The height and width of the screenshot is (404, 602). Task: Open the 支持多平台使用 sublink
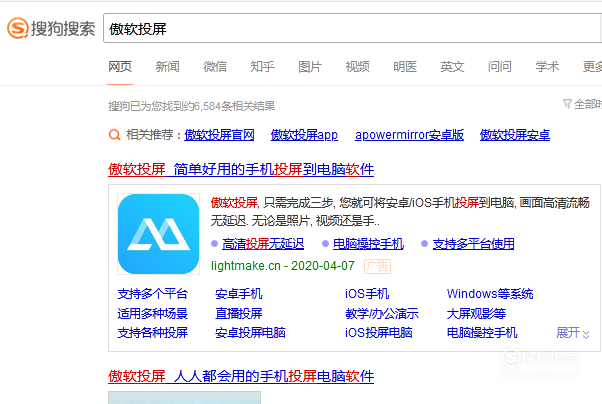pyautogui.click(x=473, y=244)
